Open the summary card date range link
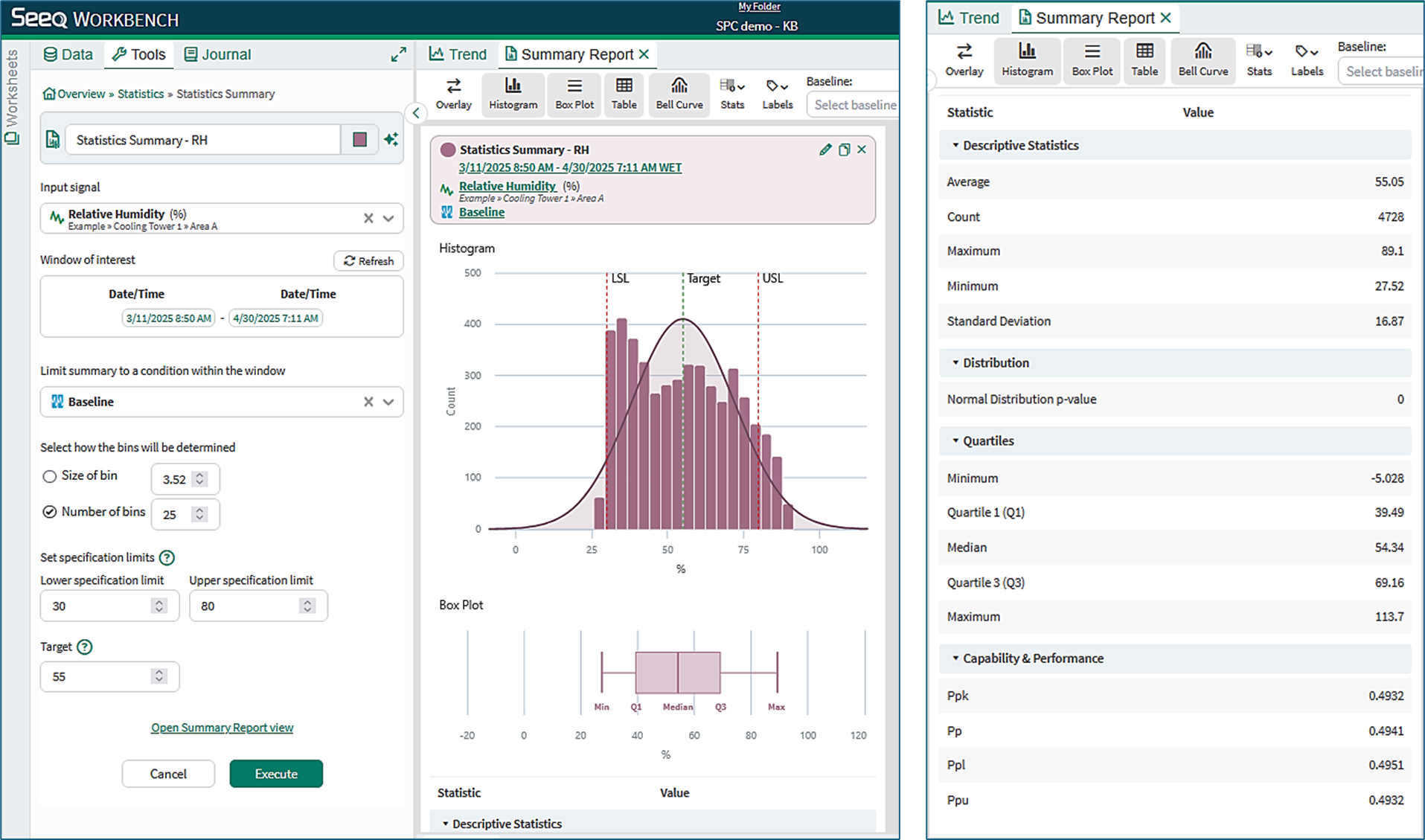Screen dimensions: 1425x840 [570, 167]
